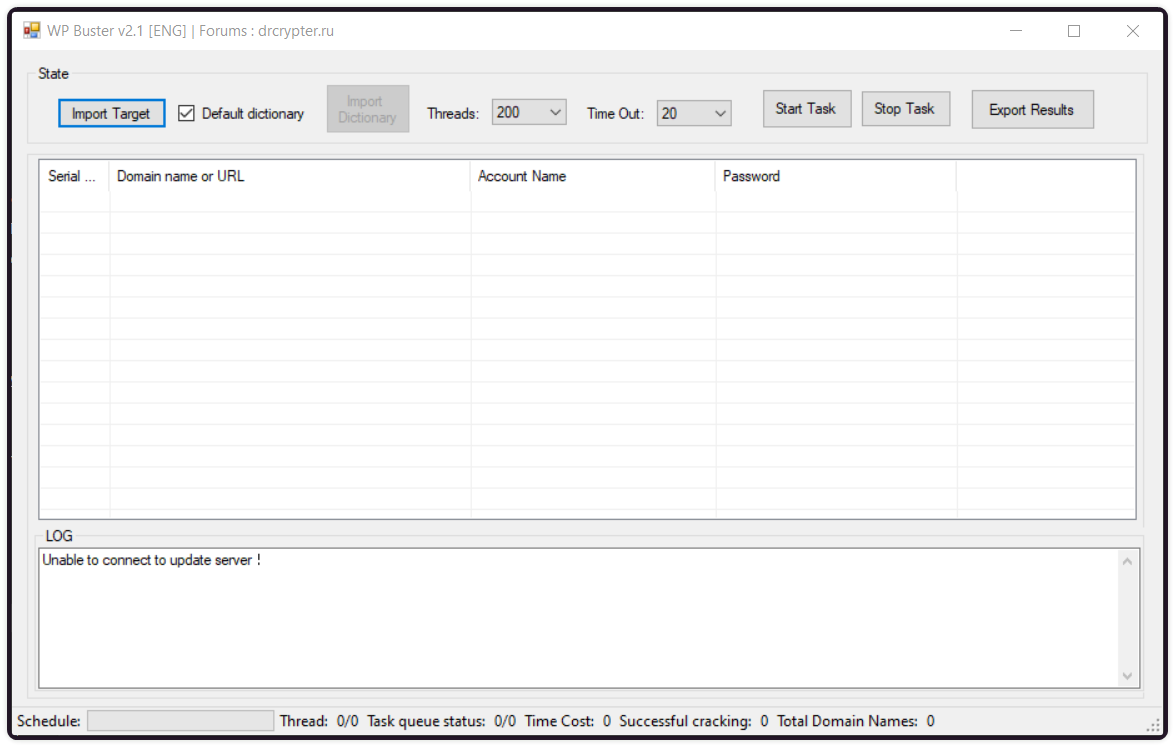Click the Schedule progress bar
The height and width of the screenshot is (747, 1175).
(x=180, y=721)
